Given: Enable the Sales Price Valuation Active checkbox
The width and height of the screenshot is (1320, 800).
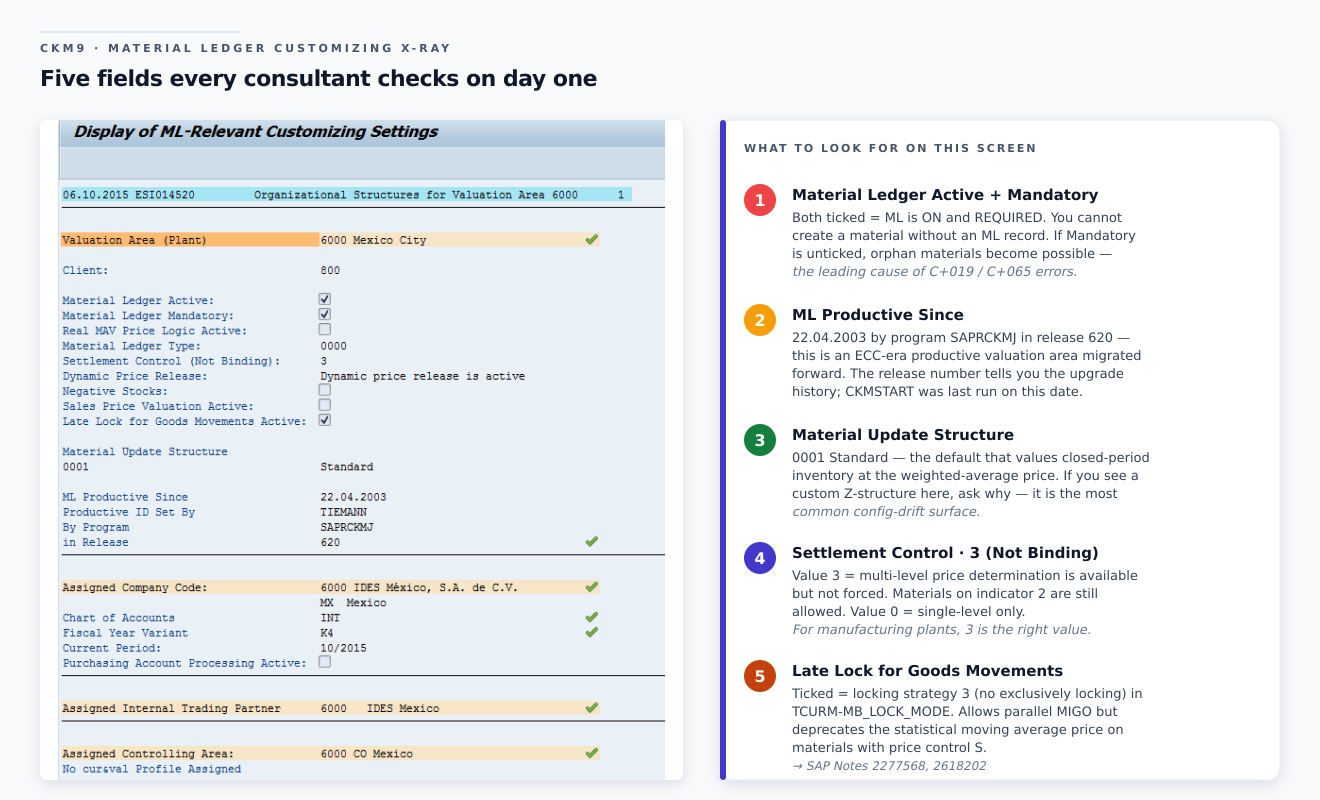Looking at the screenshot, I should click(x=325, y=405).
